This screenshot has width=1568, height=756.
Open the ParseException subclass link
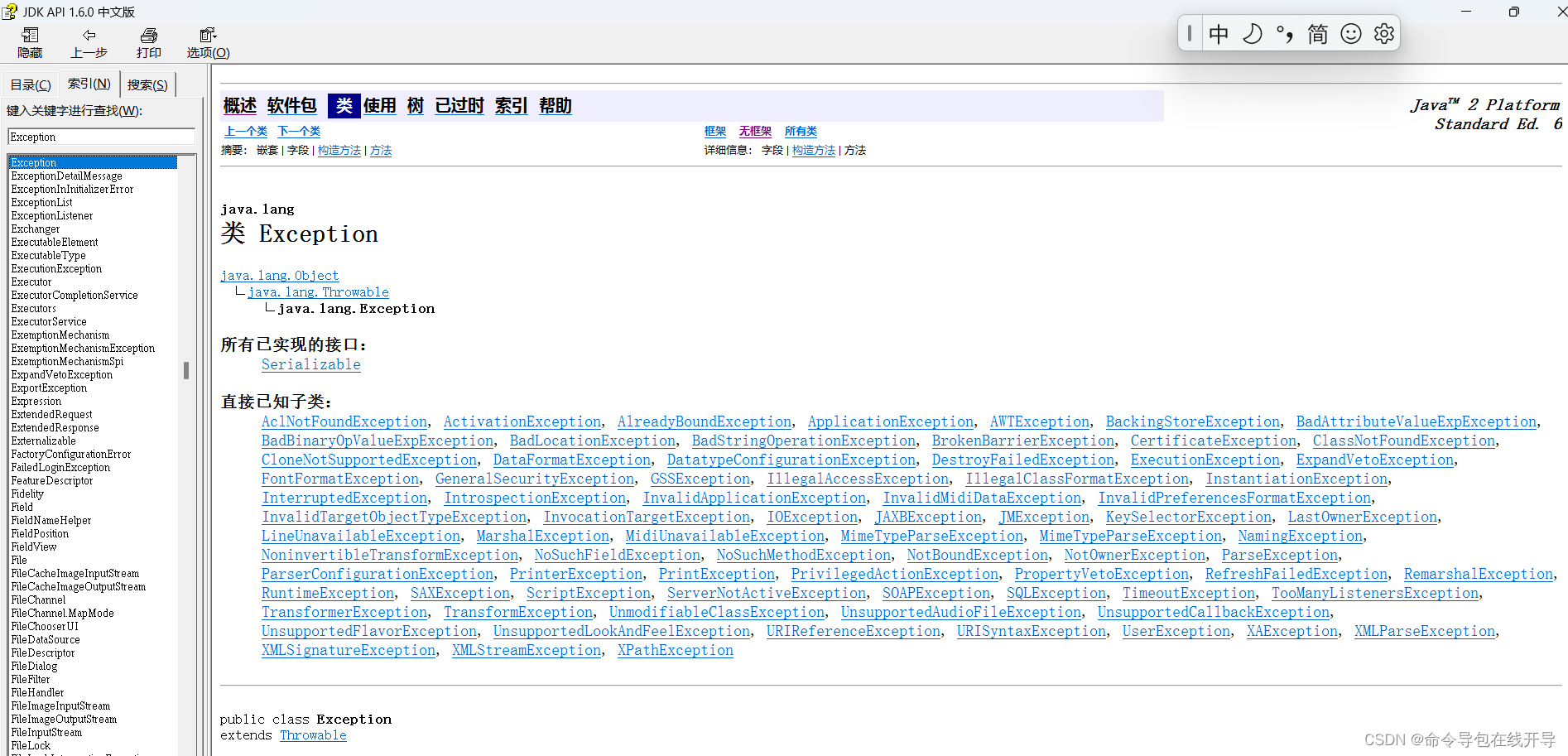coord(1280,555)
